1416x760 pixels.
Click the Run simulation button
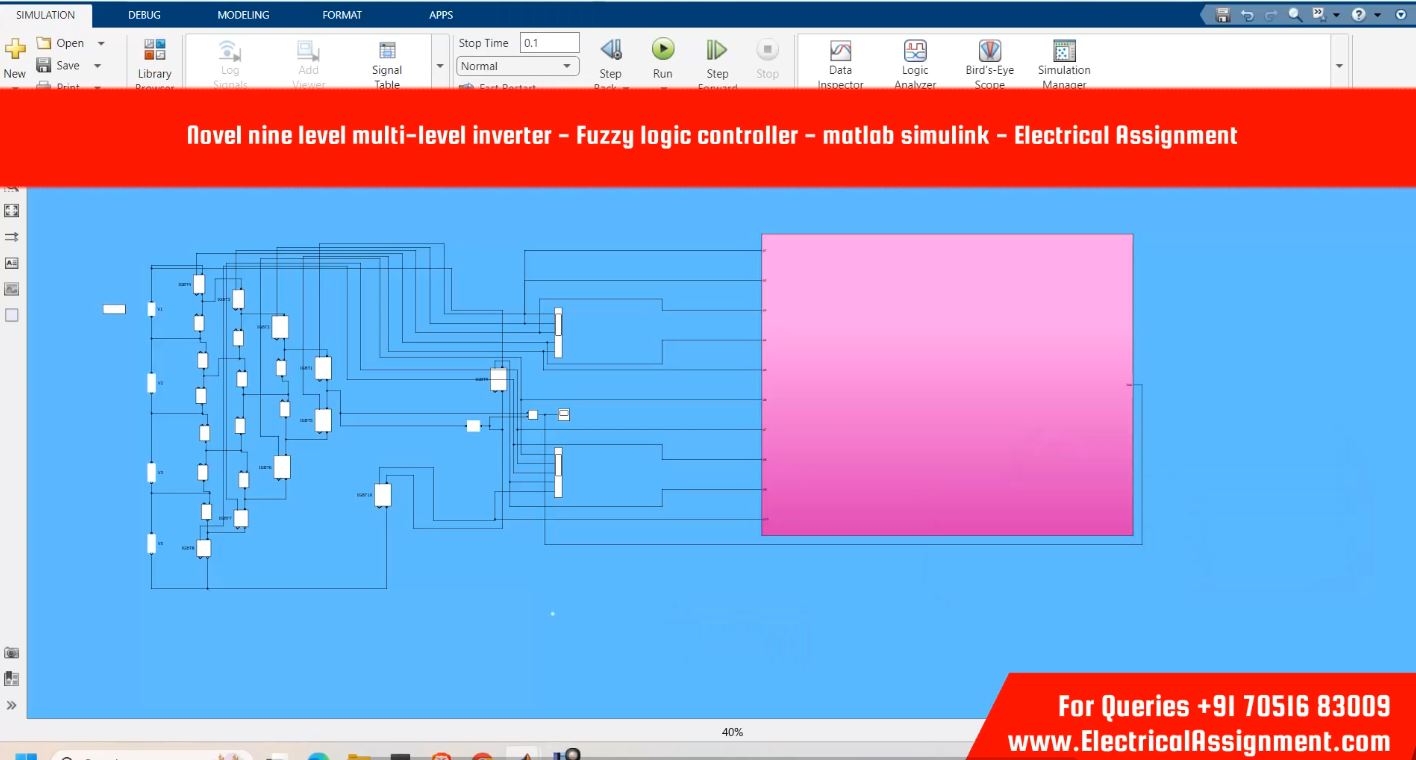pos(662,50)
